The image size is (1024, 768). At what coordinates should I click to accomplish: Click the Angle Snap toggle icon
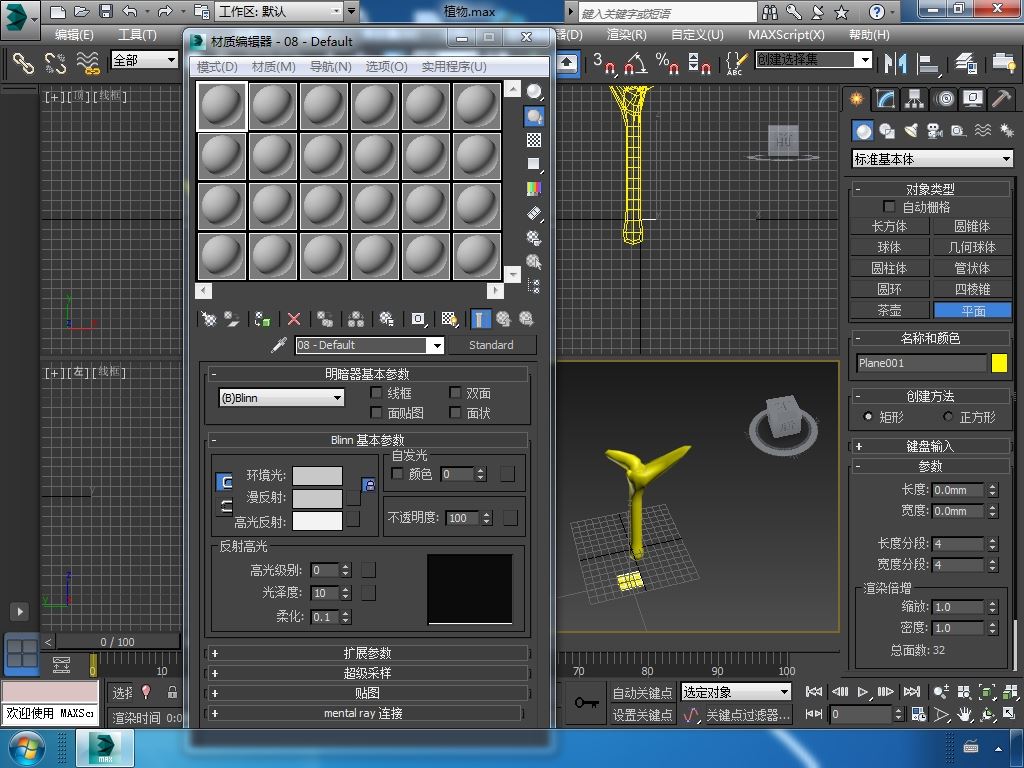coord(635,63)
